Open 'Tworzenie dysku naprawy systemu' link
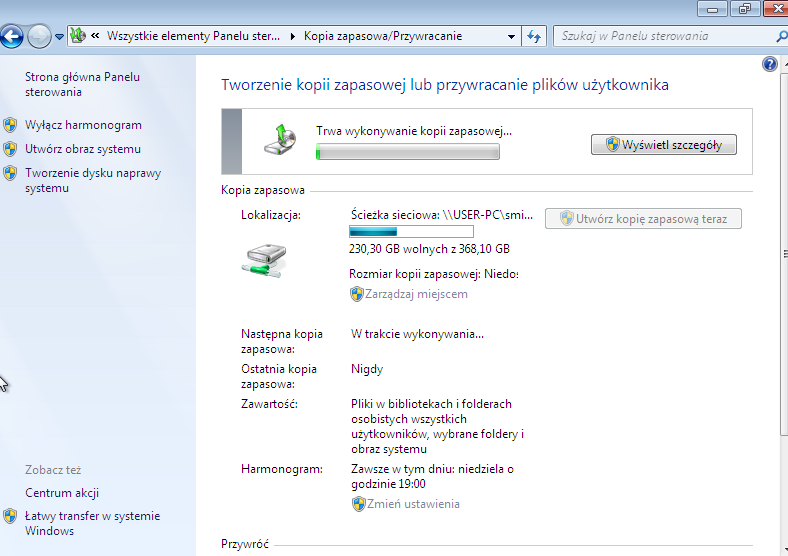Viewport: 788px width, 556px height. (93, 180)
